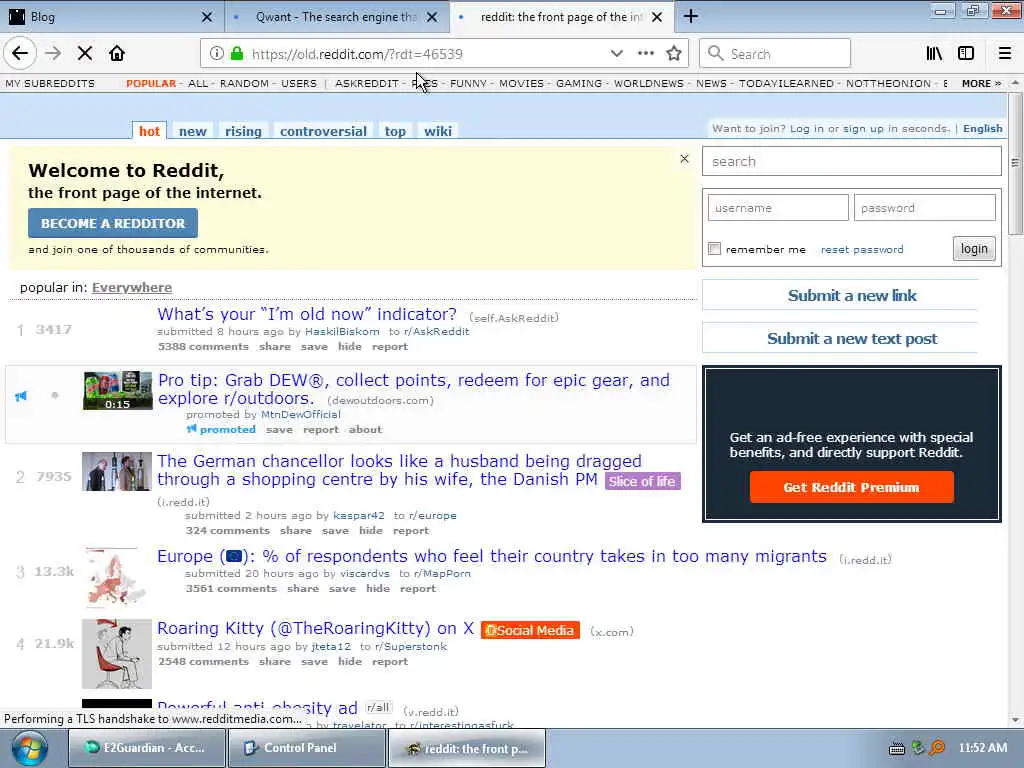Click the orange magnifier tray icon
Screen dimensions: 1024x768
(x=937, y=748)
